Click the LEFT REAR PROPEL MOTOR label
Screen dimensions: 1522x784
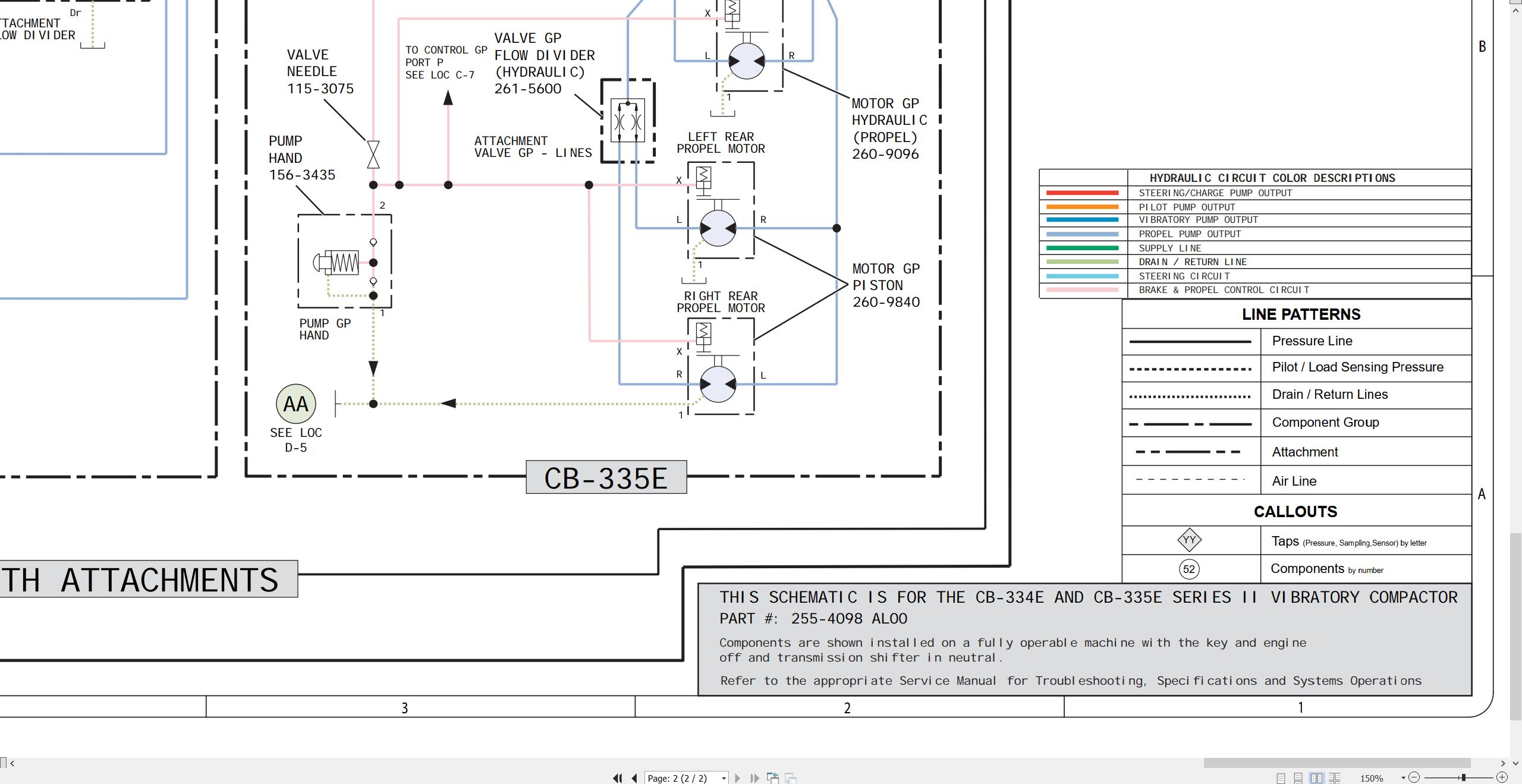click(x=721, y=143)
